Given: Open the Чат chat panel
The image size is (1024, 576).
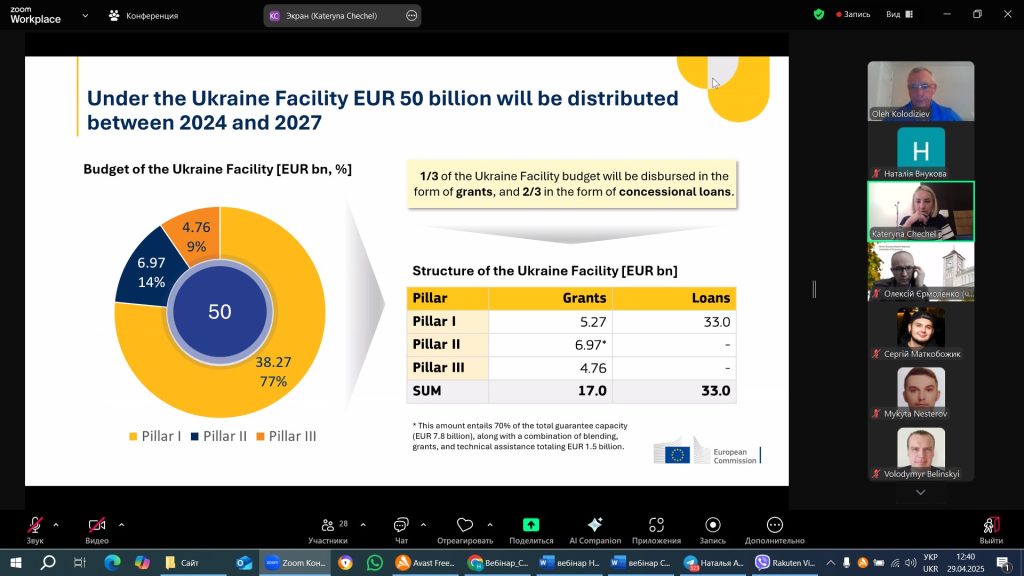Looking at the screenshot, I should pyautogui.click(x=401, y=529).
